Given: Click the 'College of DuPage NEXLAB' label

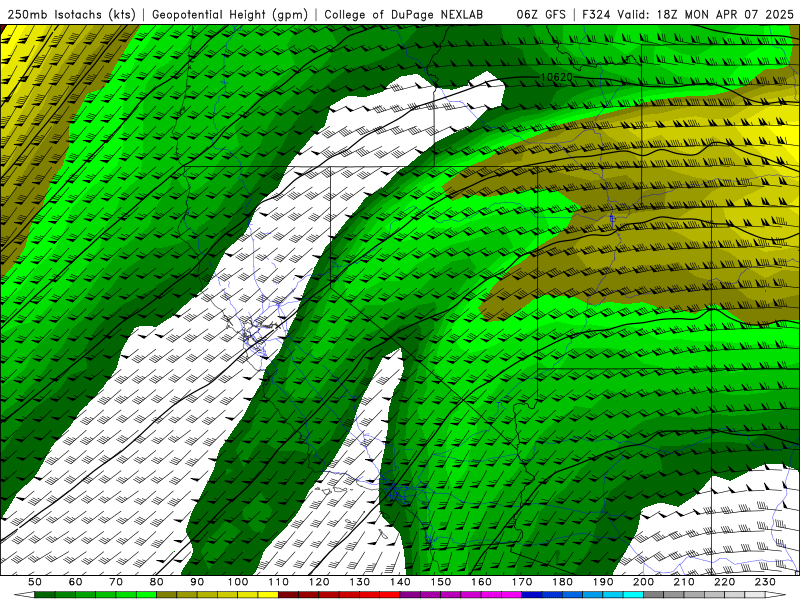Looking at the screenshot, I should coord(404,14).
